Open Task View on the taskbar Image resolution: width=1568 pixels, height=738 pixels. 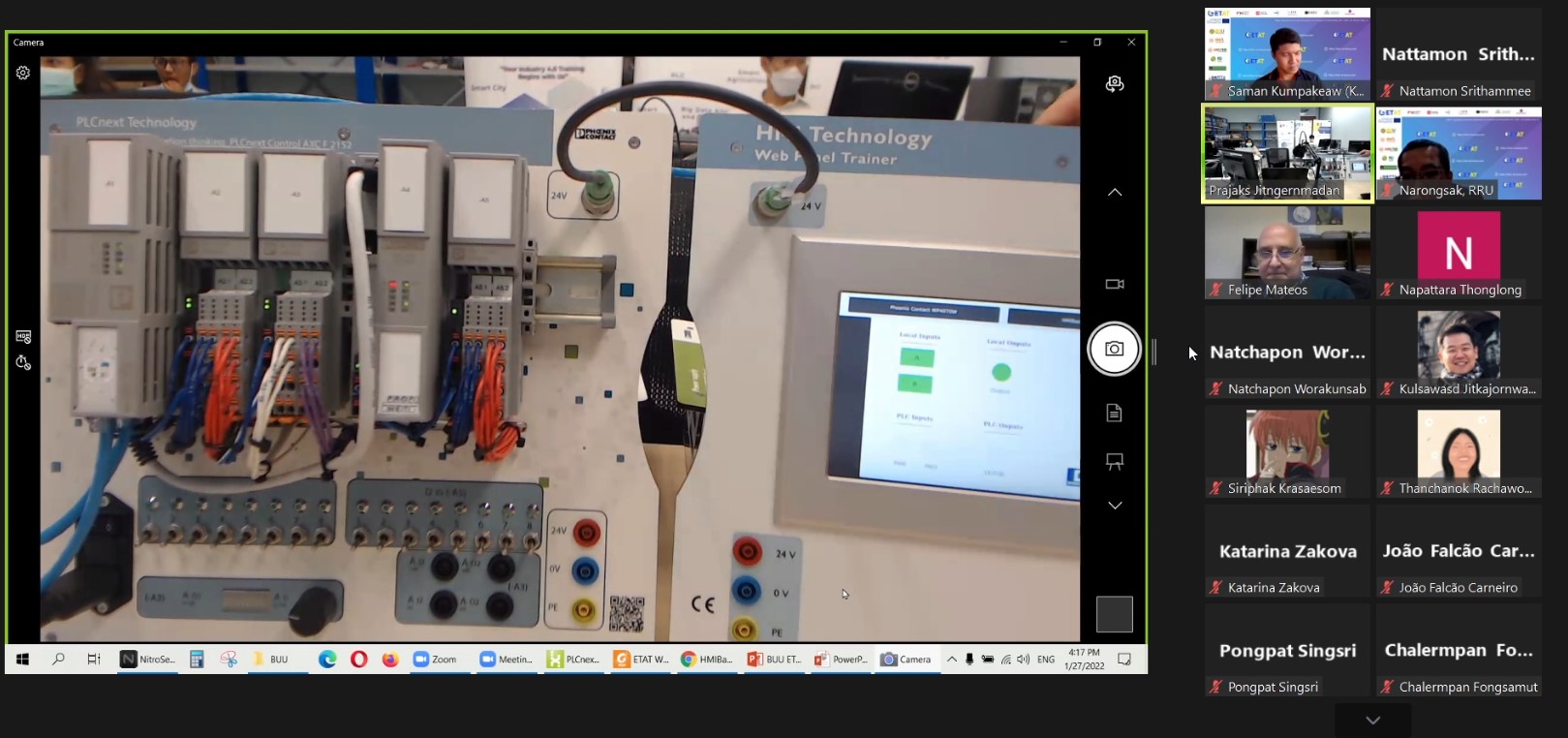click(x=94, y=659)
